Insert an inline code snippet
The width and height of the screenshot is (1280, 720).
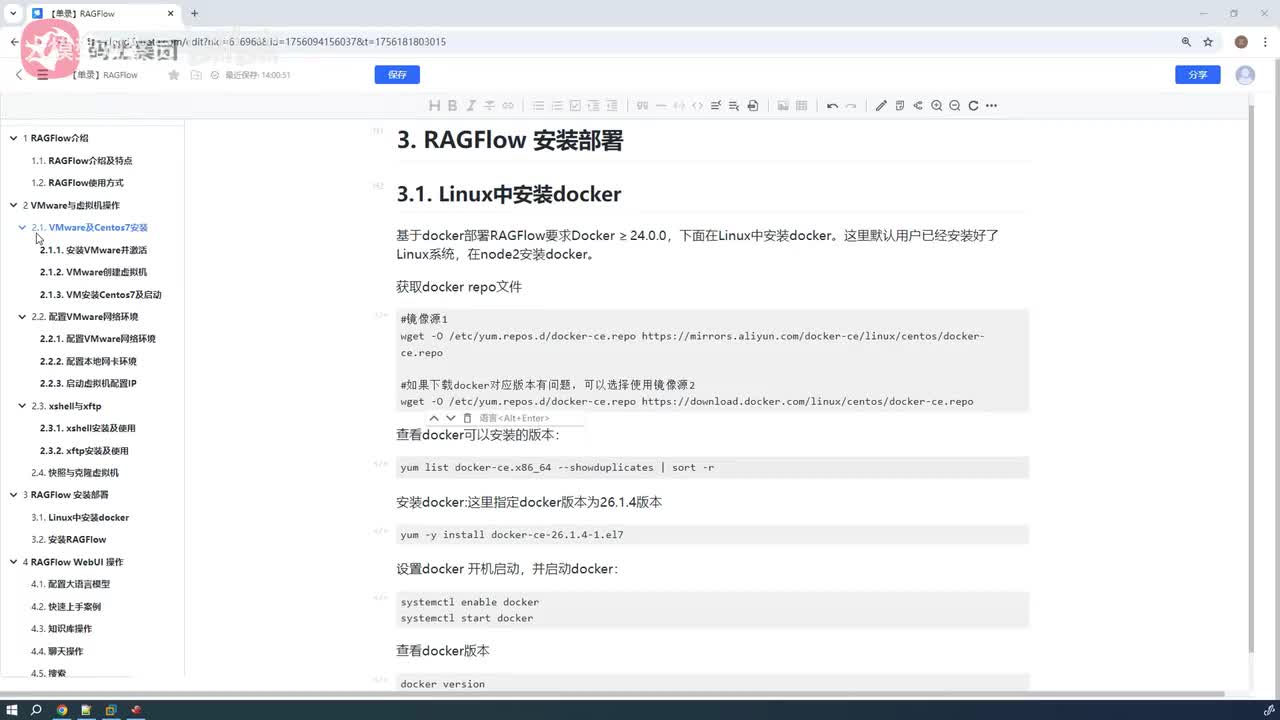tap(697, 105)
